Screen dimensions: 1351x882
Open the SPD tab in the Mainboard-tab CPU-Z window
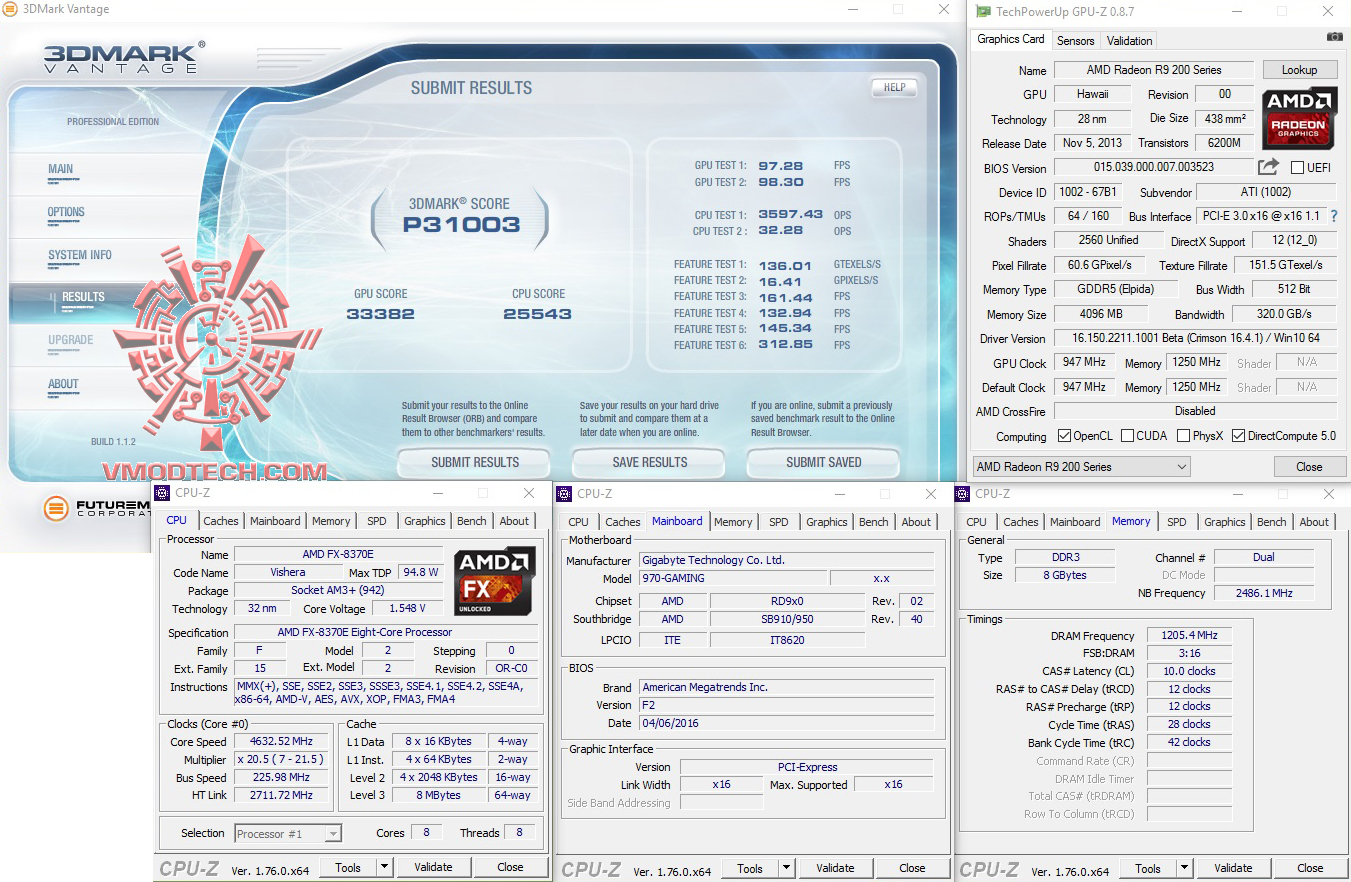(x=778, y=522)
